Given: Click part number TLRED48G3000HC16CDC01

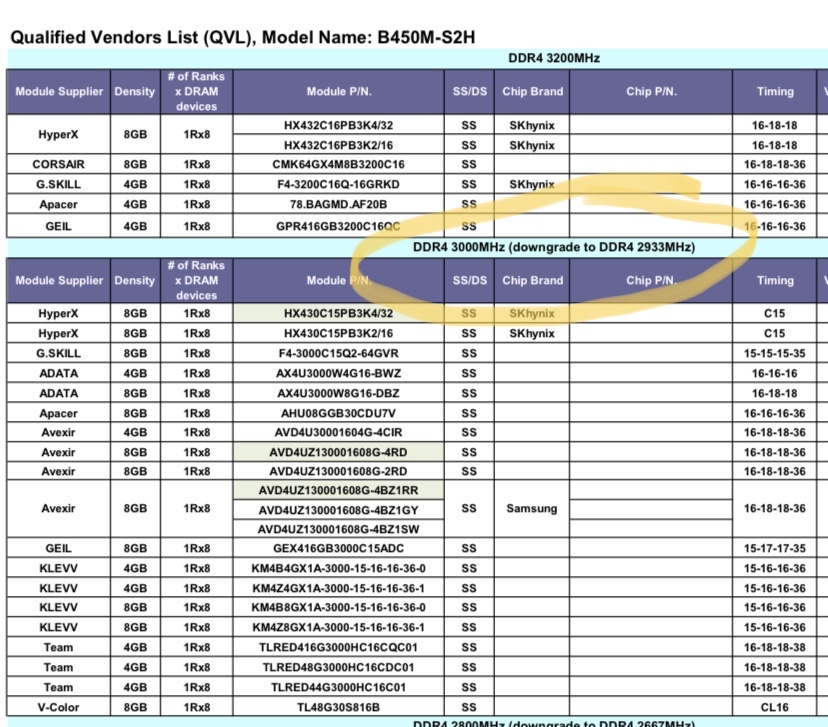Looking at the screenshot, I should [x=338, y=668].
